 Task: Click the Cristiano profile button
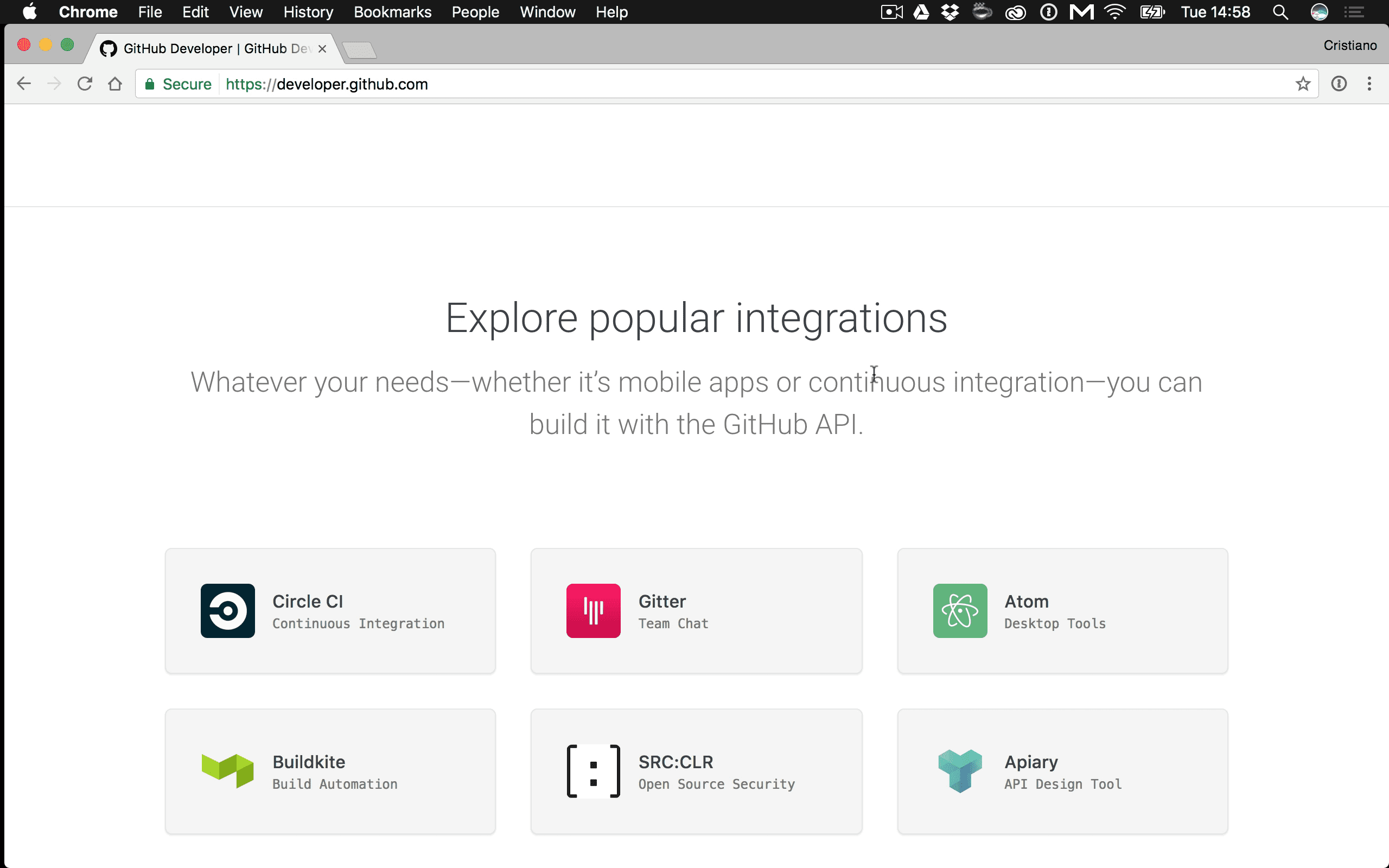coord(1350,46)
